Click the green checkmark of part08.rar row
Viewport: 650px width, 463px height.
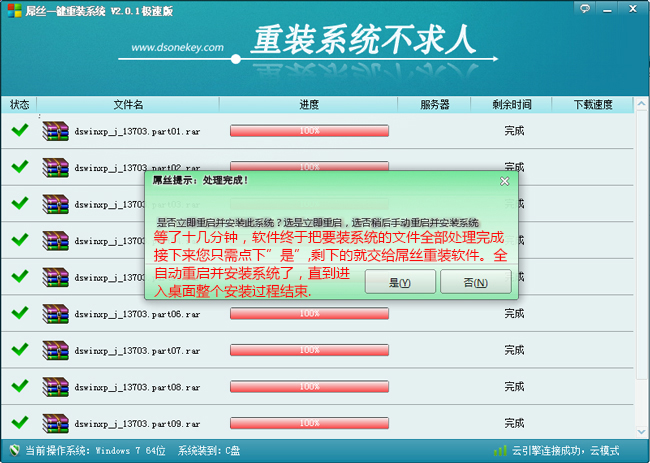[19, 385]
